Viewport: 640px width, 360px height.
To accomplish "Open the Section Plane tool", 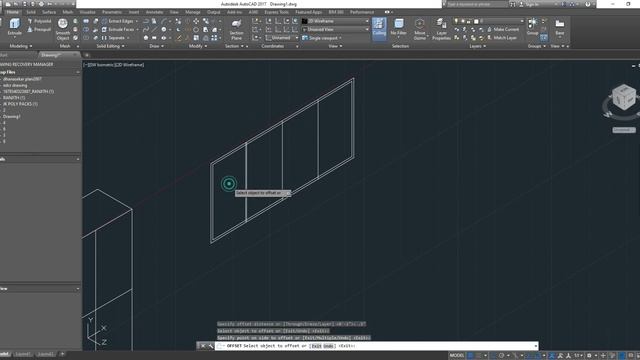I will [x=236, y=29].
